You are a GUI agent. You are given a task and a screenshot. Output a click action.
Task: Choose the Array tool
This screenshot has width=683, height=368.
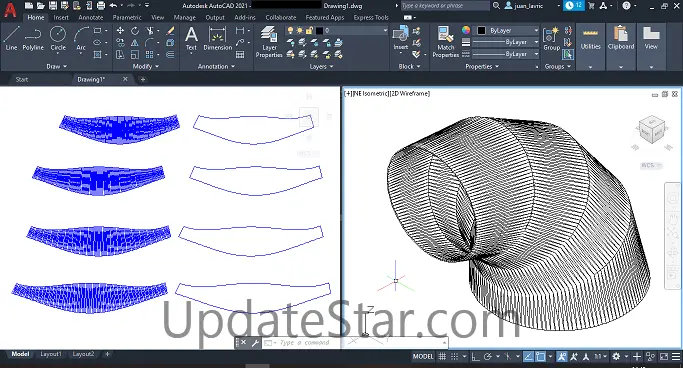click(150, 54)
